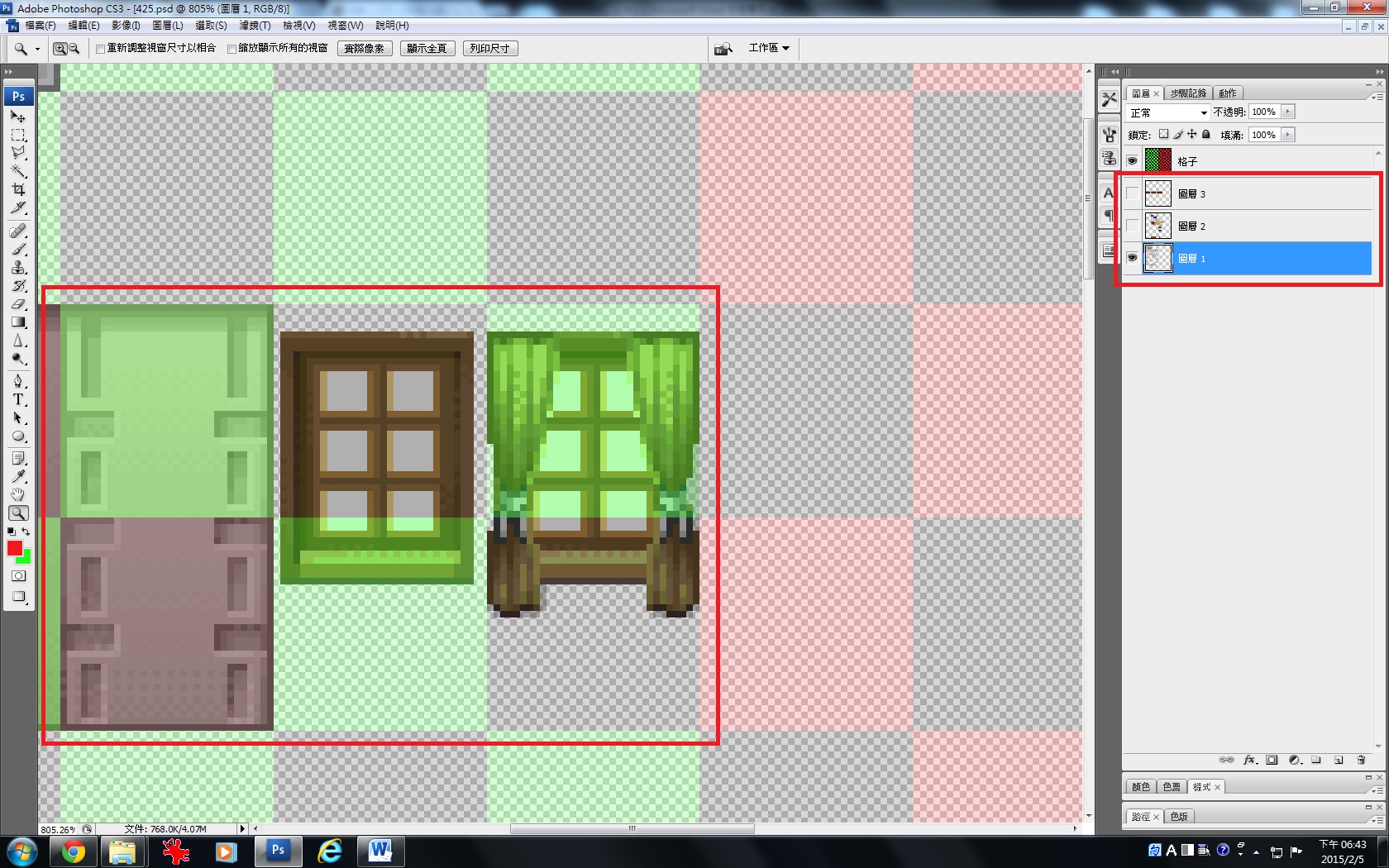Screen dimensions: 1389x868
Task: Add layer style via fx icon
Action: (1250, 760)
